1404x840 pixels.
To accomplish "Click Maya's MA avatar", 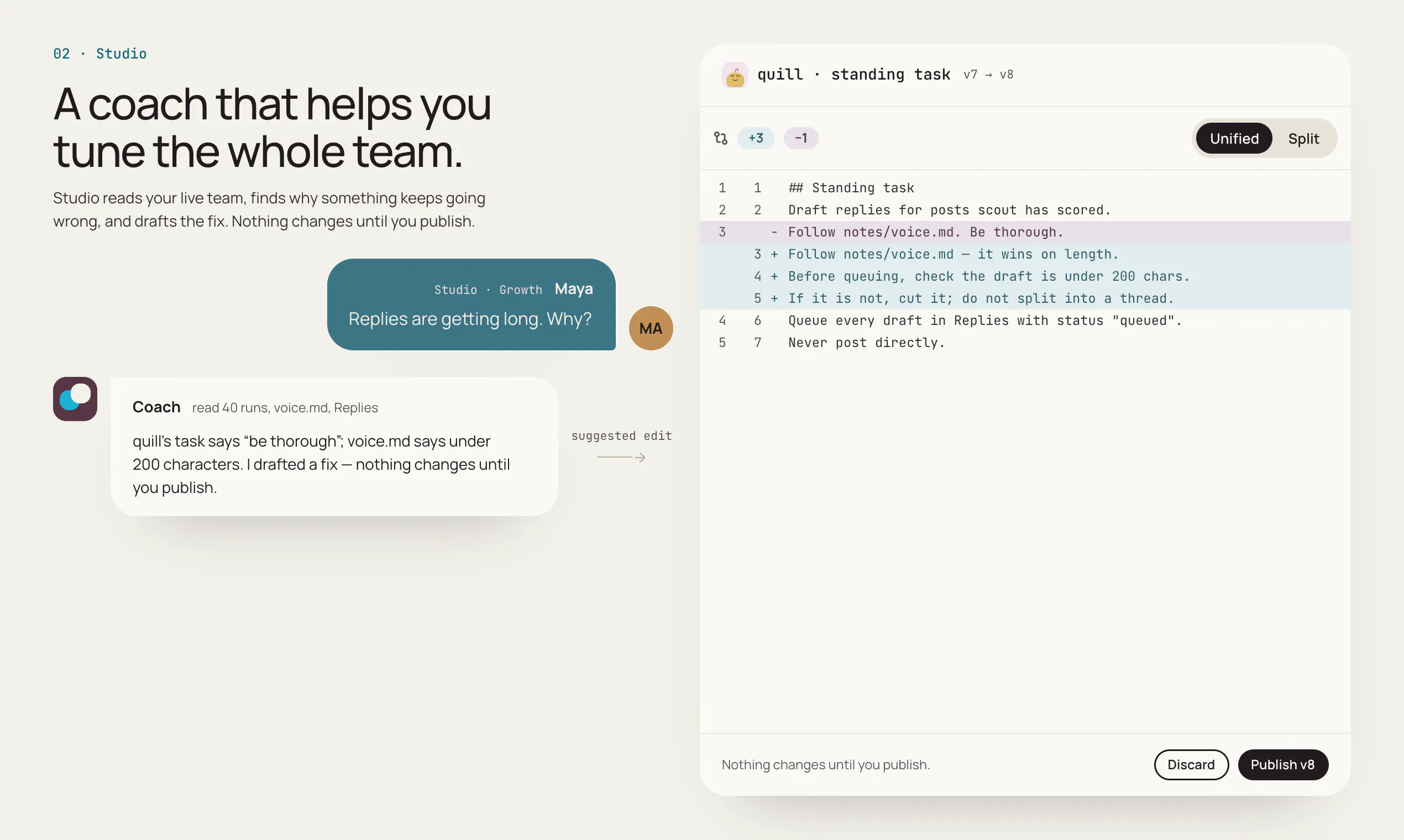I will (x=651, y=328).
